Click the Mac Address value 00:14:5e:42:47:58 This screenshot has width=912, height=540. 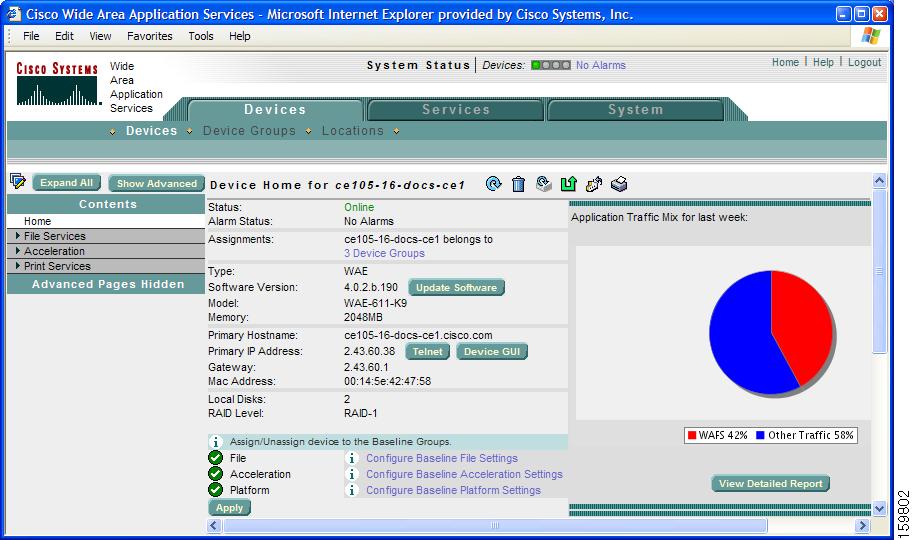point(387,381)
